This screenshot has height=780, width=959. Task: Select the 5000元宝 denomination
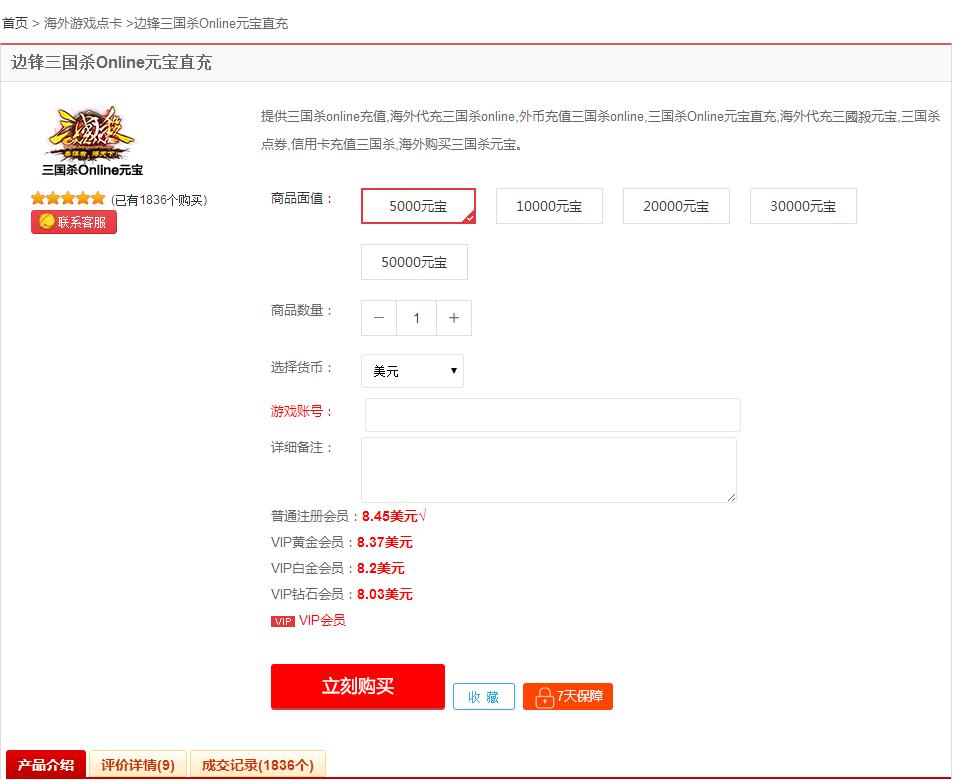418,206
